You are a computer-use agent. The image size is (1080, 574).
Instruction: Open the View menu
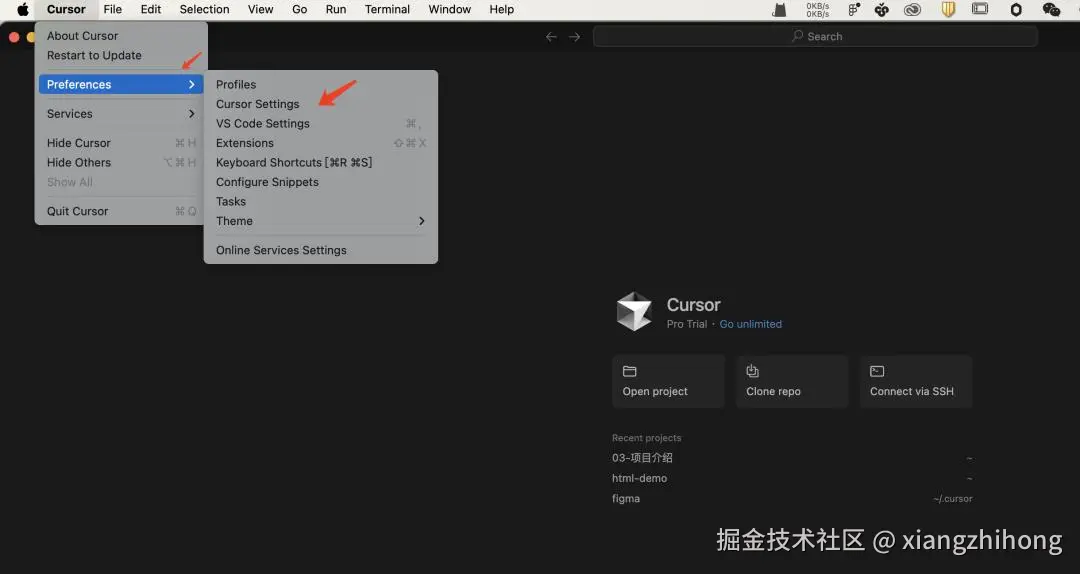(260, 9)
